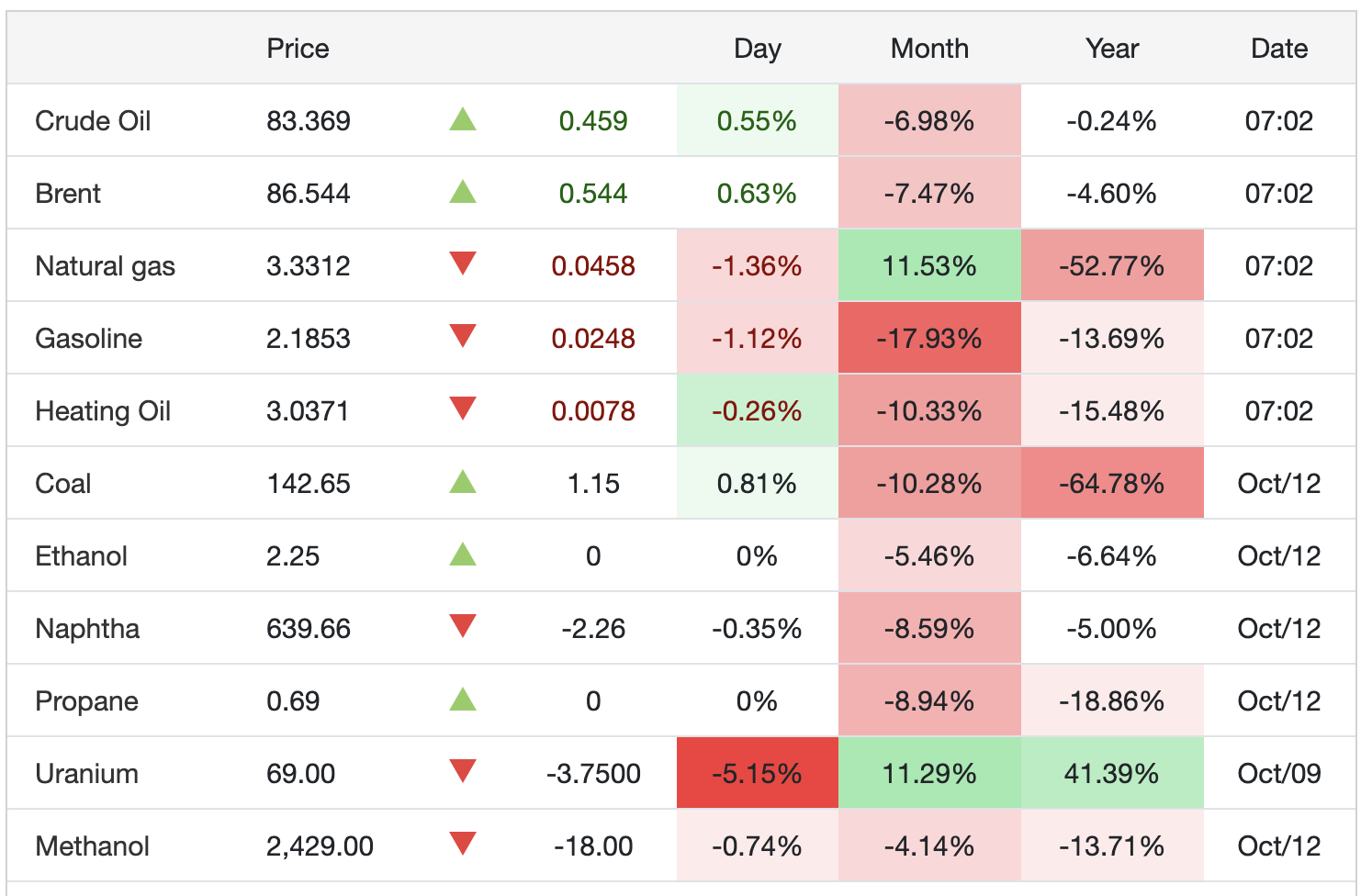Select the Gasoline price 2.1853
Image resolution: width=1372 pixels, height=896 pixels.
pos(309,339)
